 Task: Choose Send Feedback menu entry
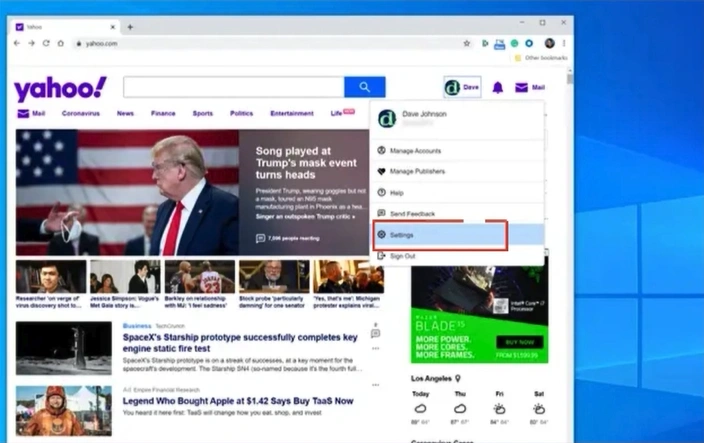(457, 214)
